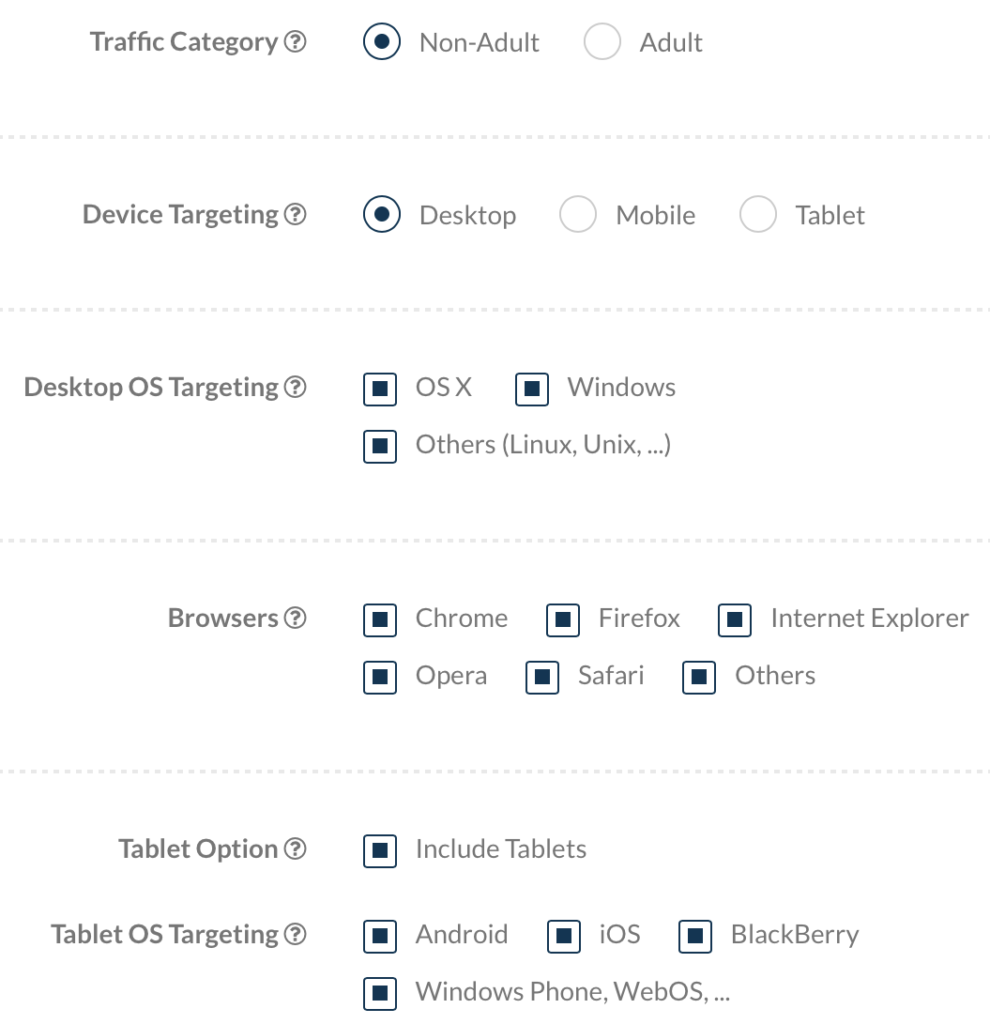Viewport: 990px width, 1024px height.
Task: Toggle Firefox browser targeting
Action: [x=563, y=620]
